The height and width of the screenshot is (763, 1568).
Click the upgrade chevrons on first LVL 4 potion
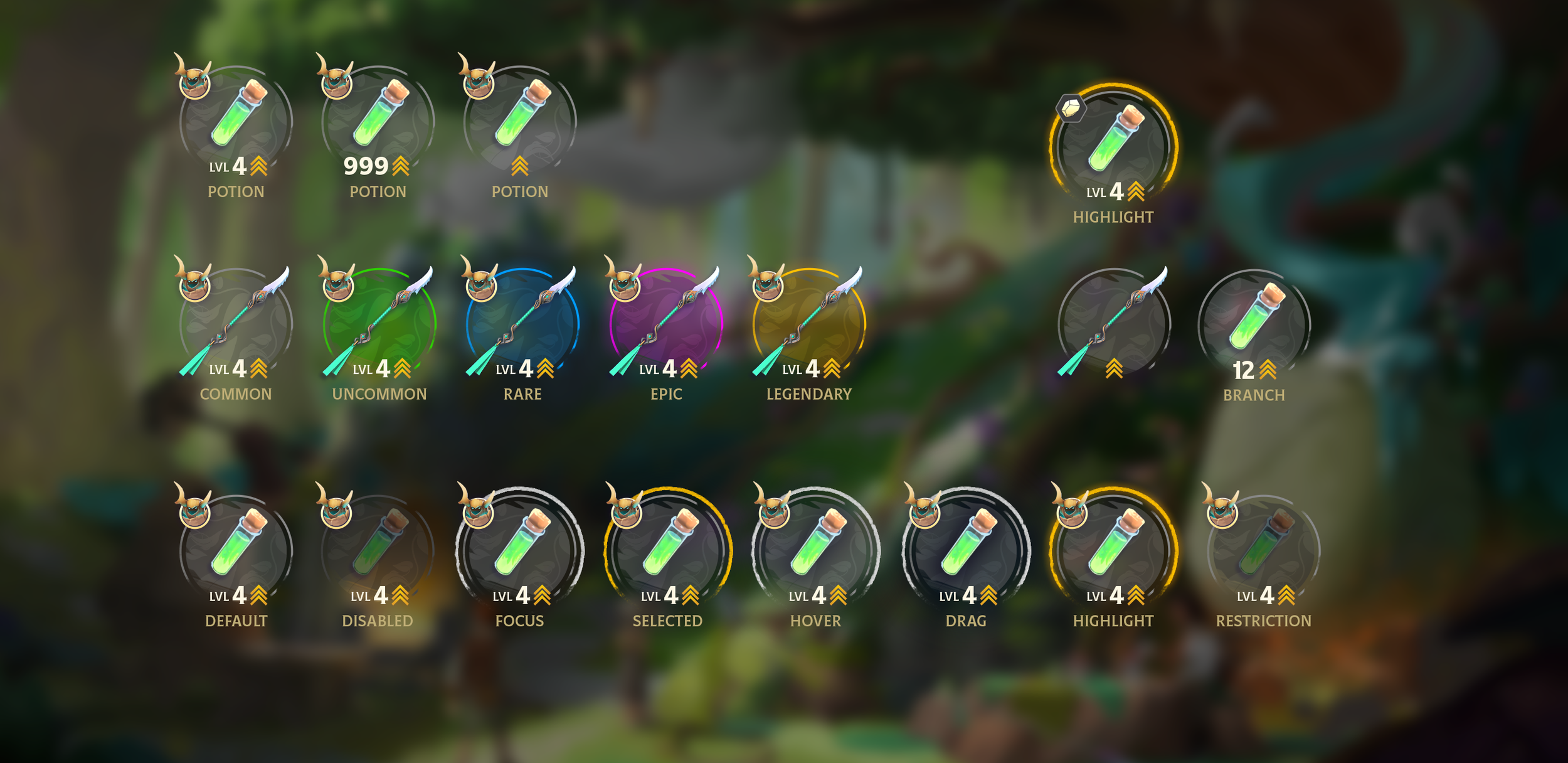coord(258,166)
